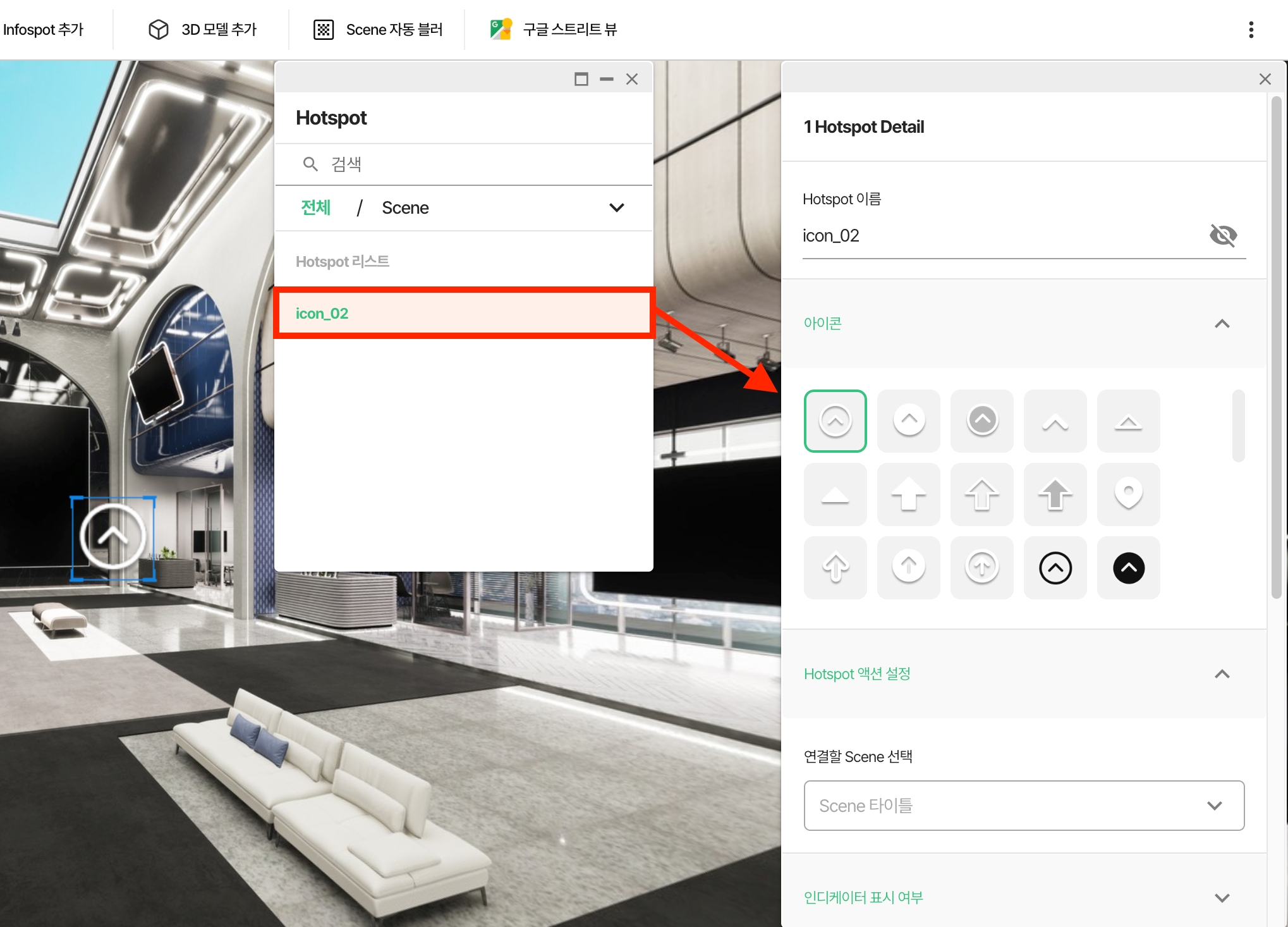Click the 3D model cube icon

[158, 29]
